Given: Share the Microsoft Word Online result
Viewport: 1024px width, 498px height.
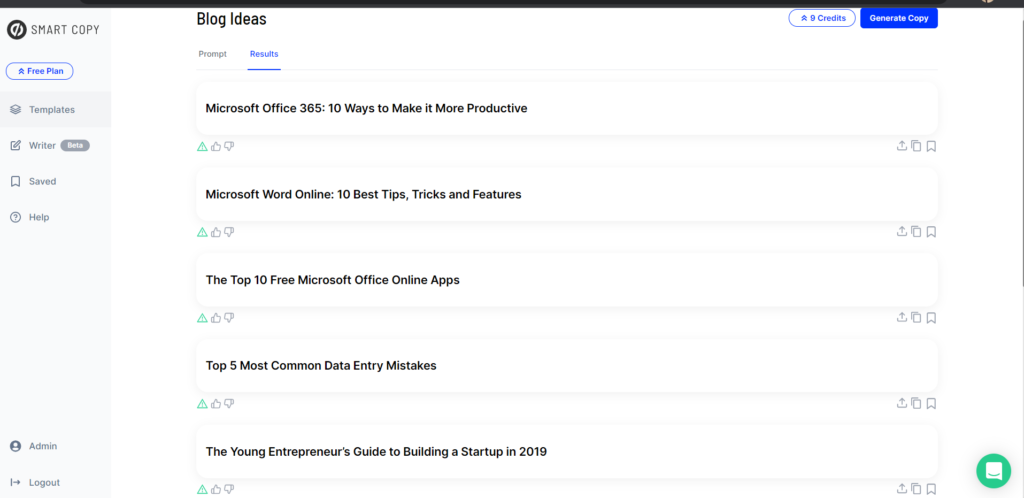Looking at the screenshot, I should click(902, 232).
